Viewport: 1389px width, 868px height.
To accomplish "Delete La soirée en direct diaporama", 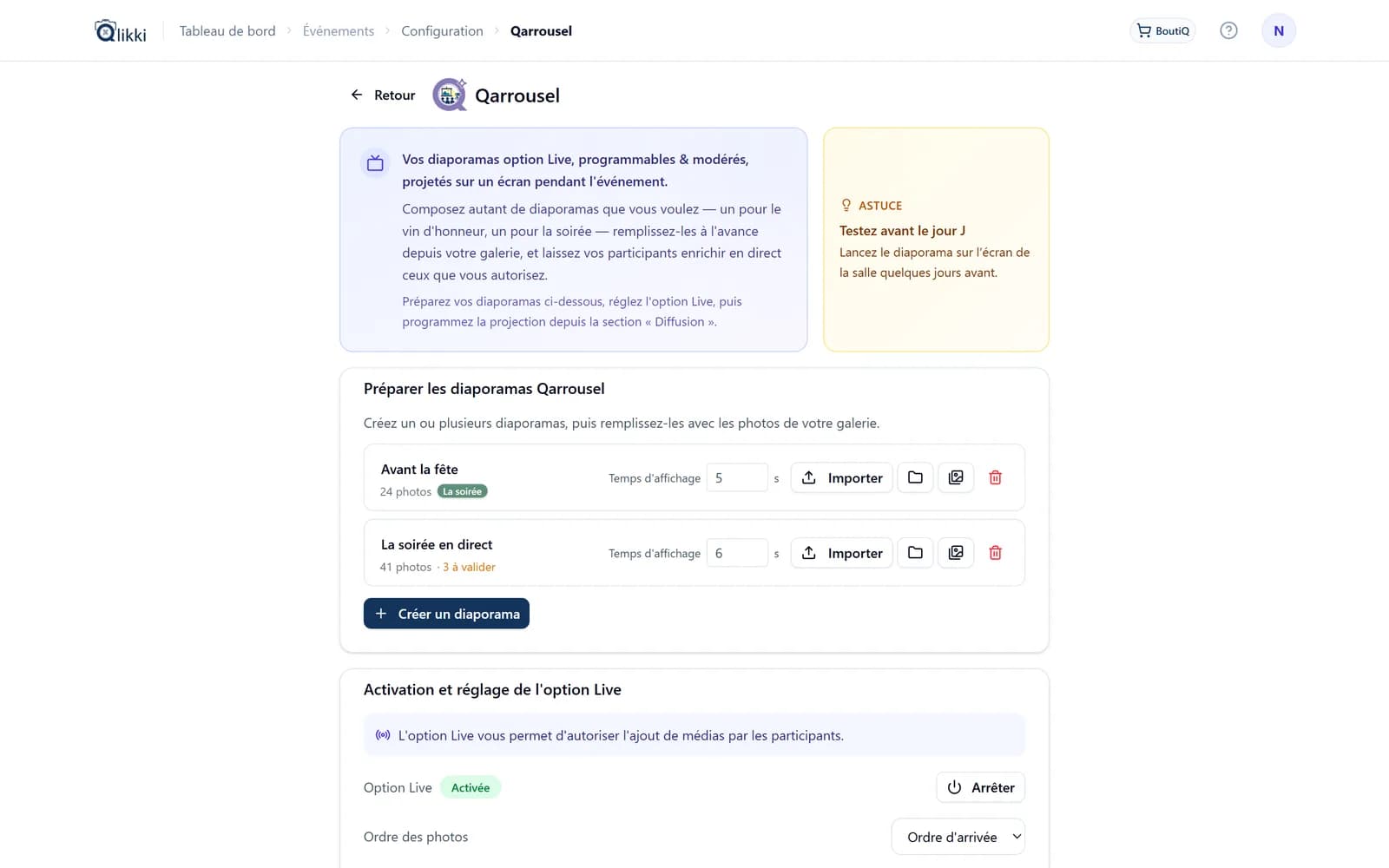I will coord(996,553).
